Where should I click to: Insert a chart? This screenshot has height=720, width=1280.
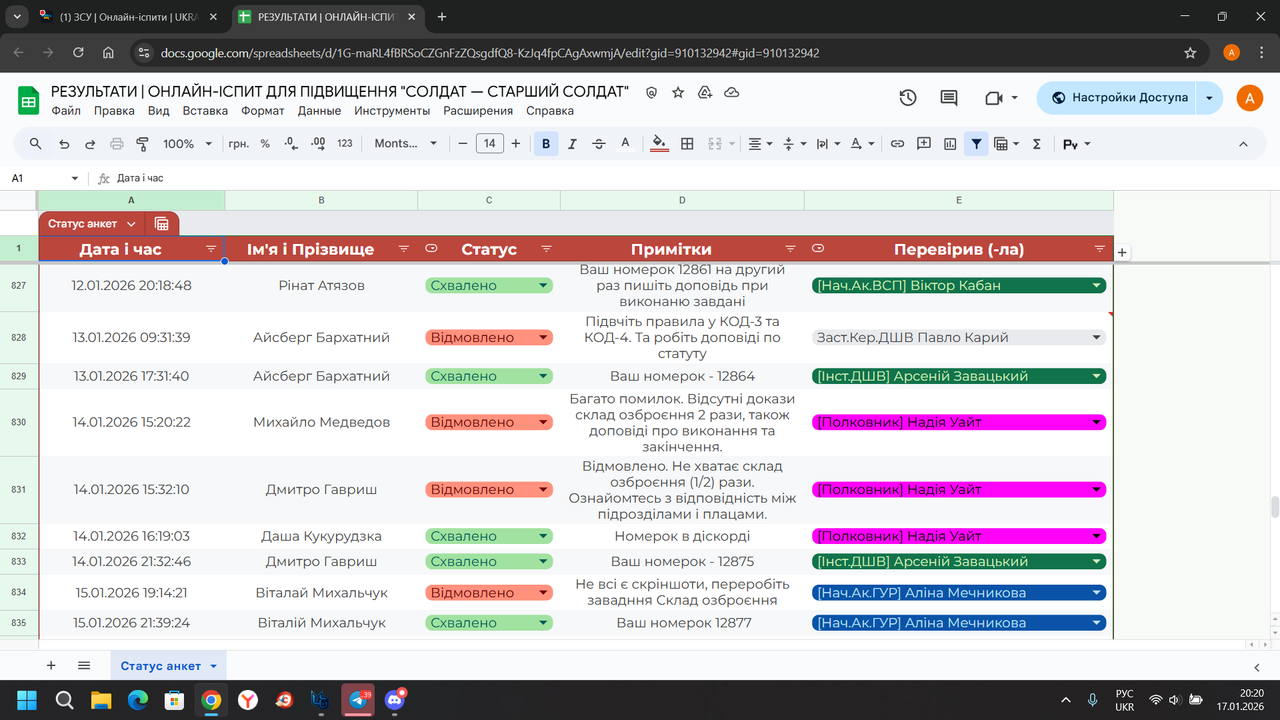(x=950, y=144)
